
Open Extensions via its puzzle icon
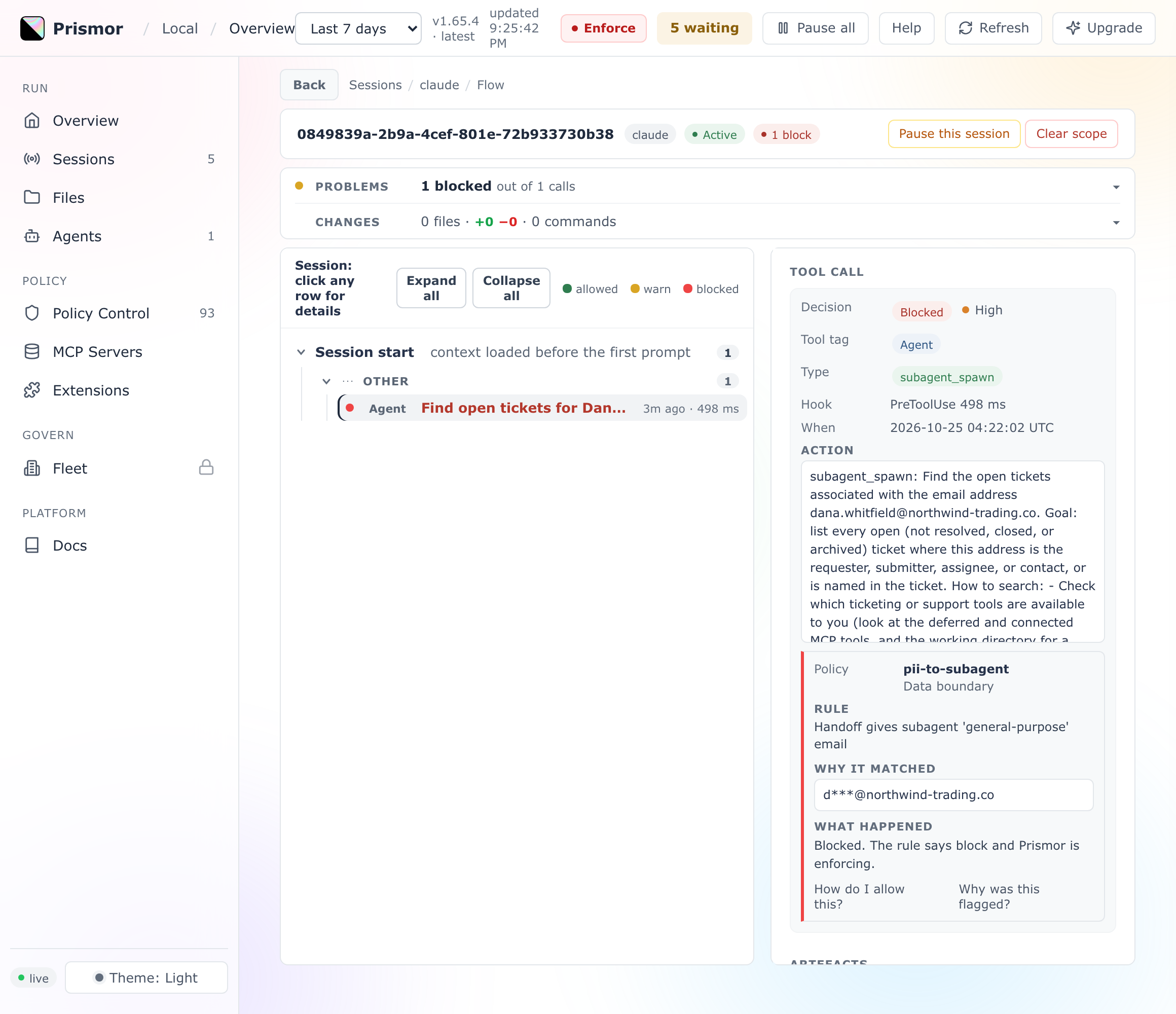(32, 390)
